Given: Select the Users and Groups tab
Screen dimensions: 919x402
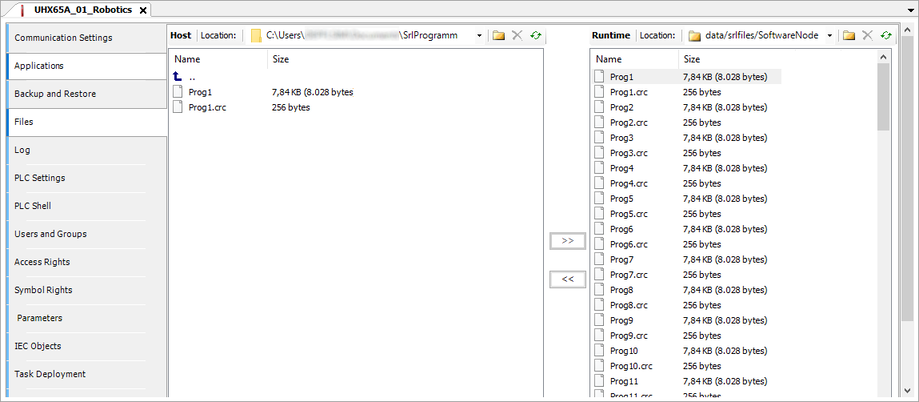Looking at the screenshot, I should click(x=84, y=234).
